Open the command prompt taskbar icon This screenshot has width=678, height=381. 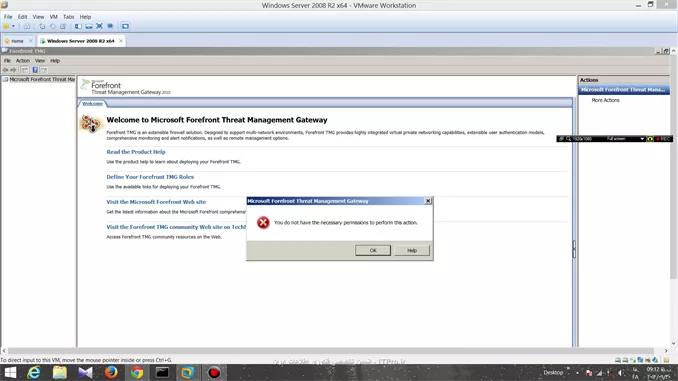163,373
